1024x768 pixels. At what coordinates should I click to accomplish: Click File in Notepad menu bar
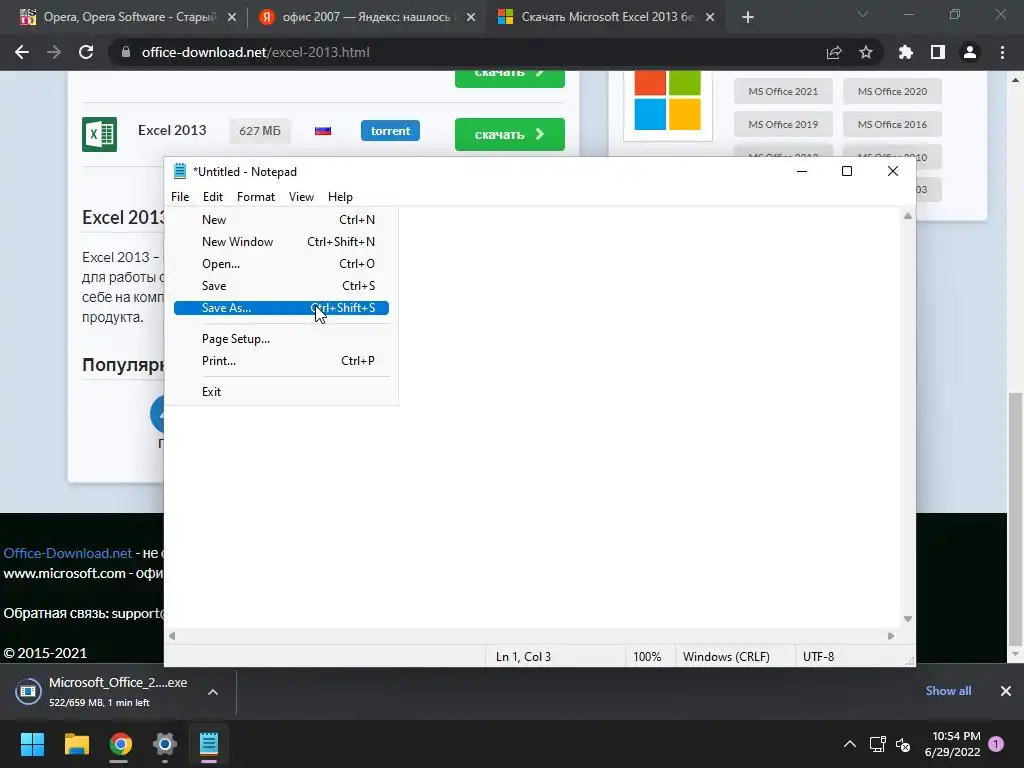click(180, 197)
